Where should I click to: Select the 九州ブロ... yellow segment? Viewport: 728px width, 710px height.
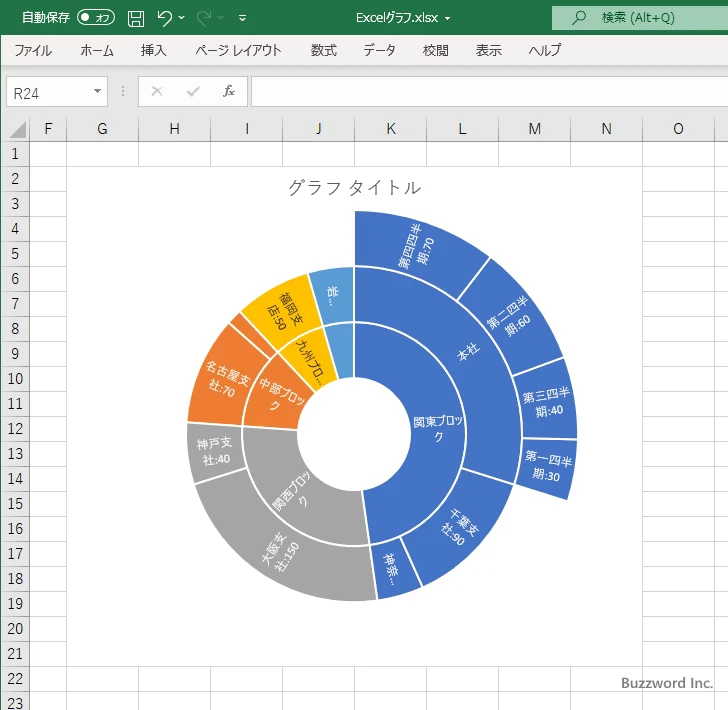click(x=312, y=362)
